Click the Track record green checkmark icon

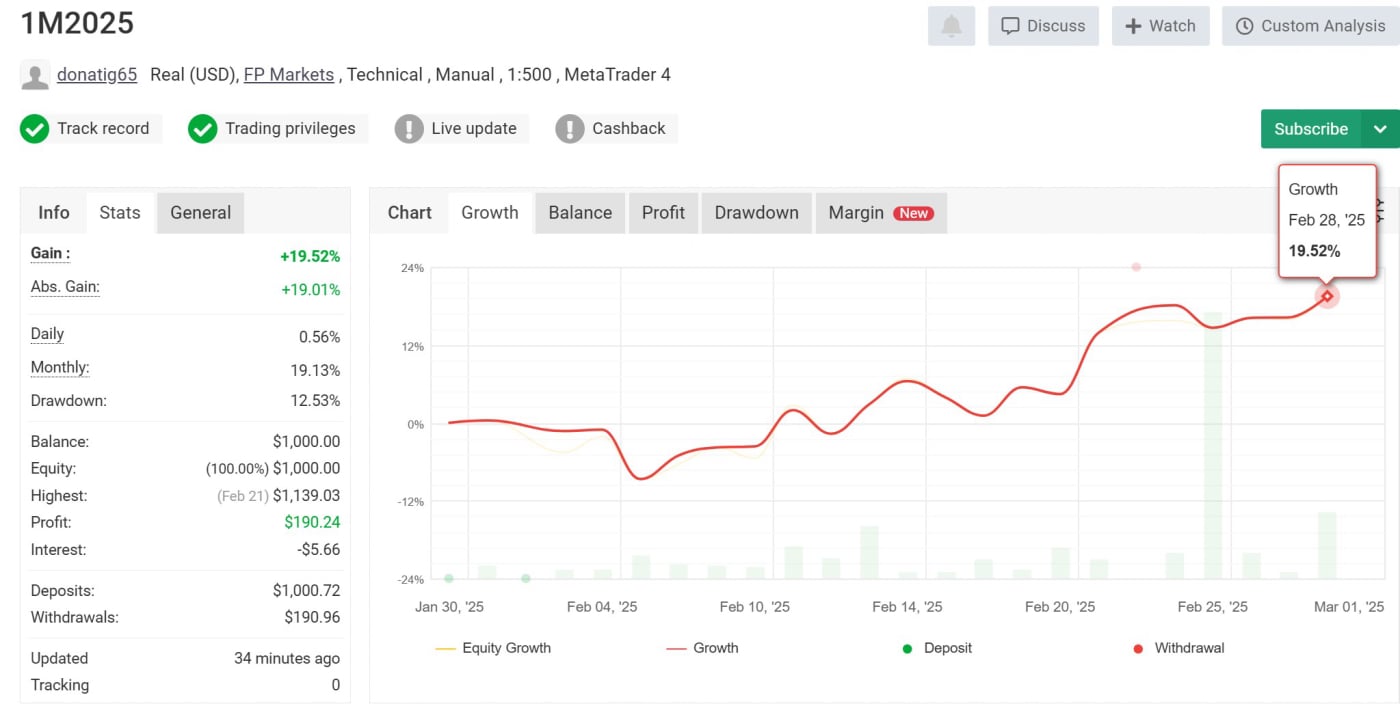(35, 129)
